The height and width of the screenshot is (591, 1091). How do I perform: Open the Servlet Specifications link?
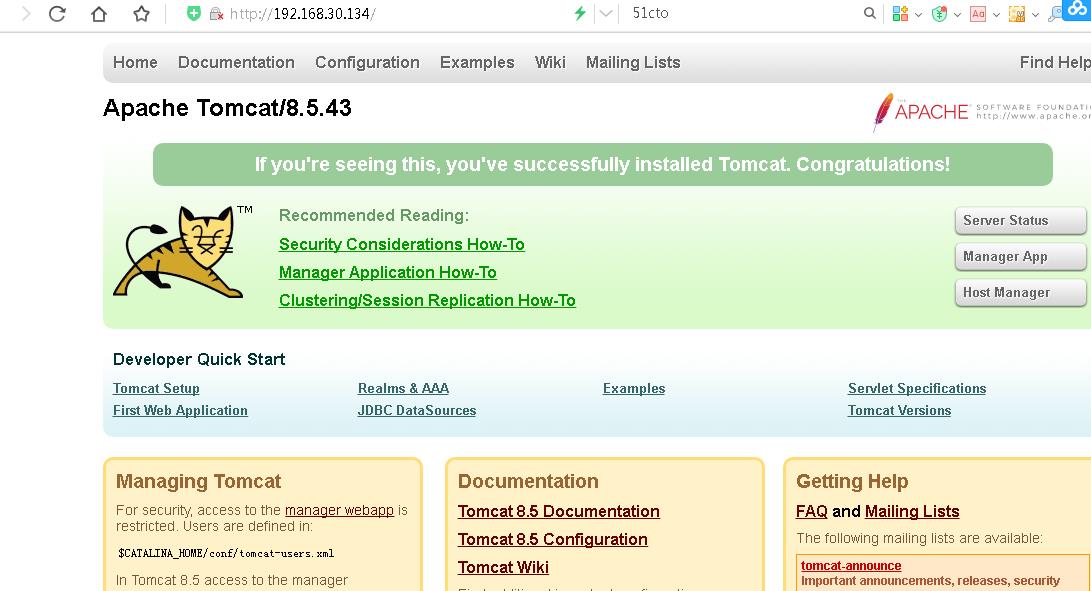(x=916, y=388)
